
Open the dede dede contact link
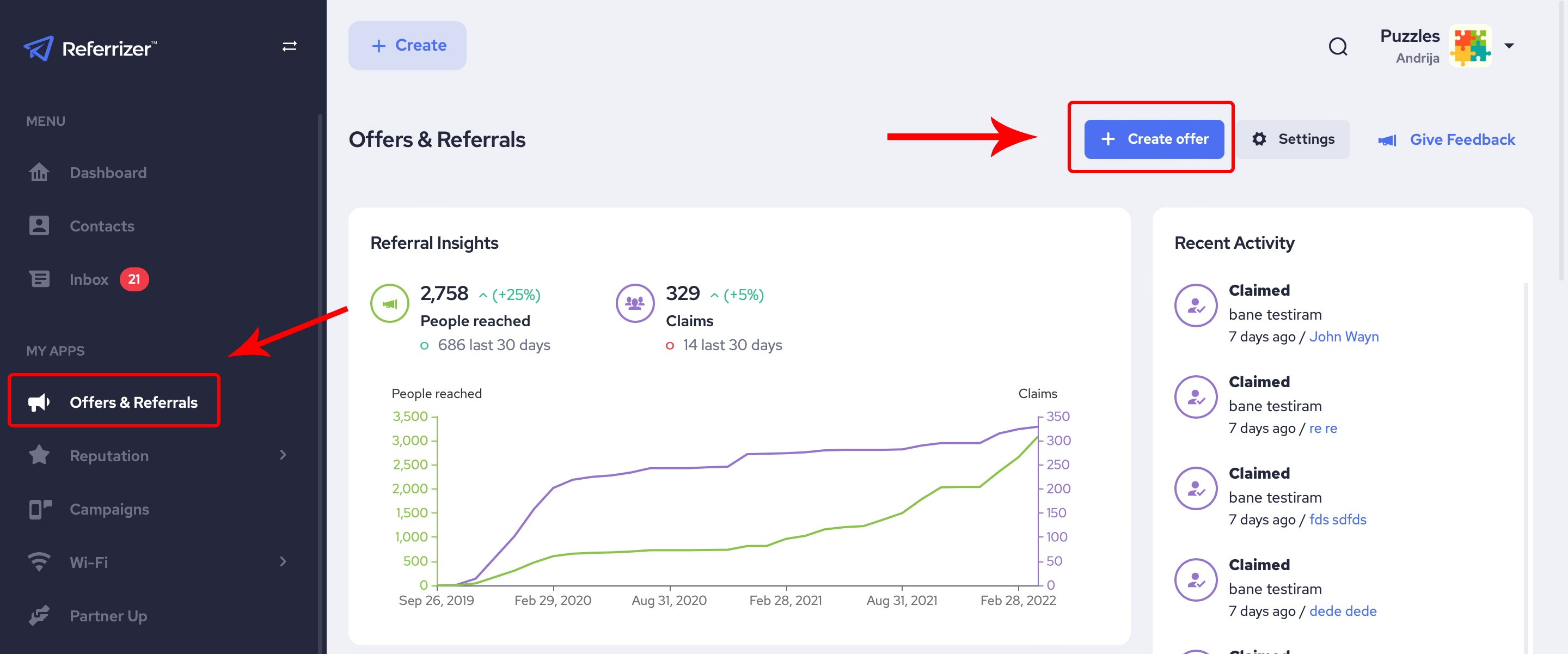pyautogui.click(x=1342, y=611)
